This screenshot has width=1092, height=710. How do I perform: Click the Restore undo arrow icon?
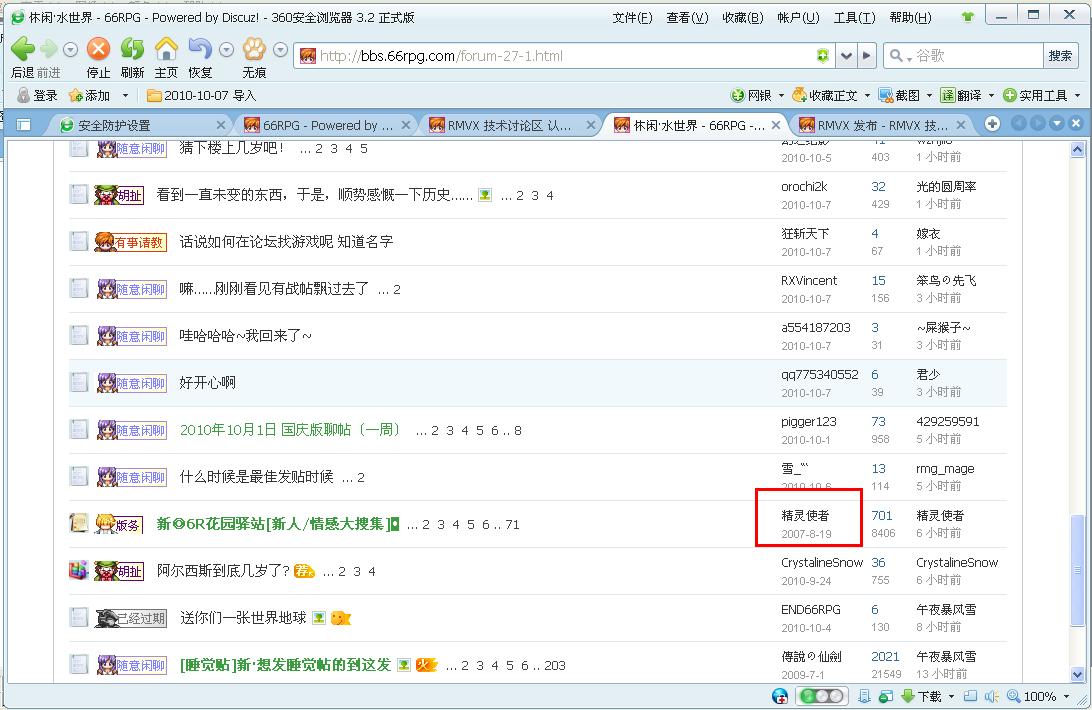(201, 49)
